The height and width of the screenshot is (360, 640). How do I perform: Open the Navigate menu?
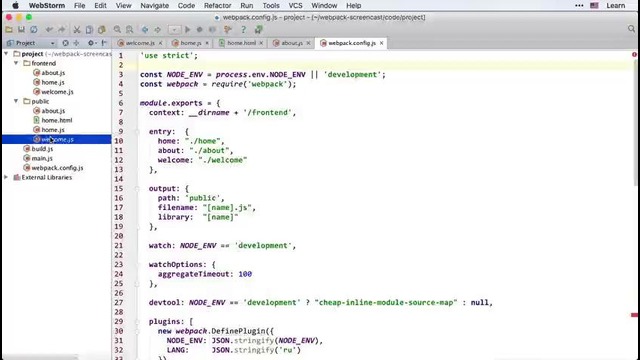coord(154,6)
